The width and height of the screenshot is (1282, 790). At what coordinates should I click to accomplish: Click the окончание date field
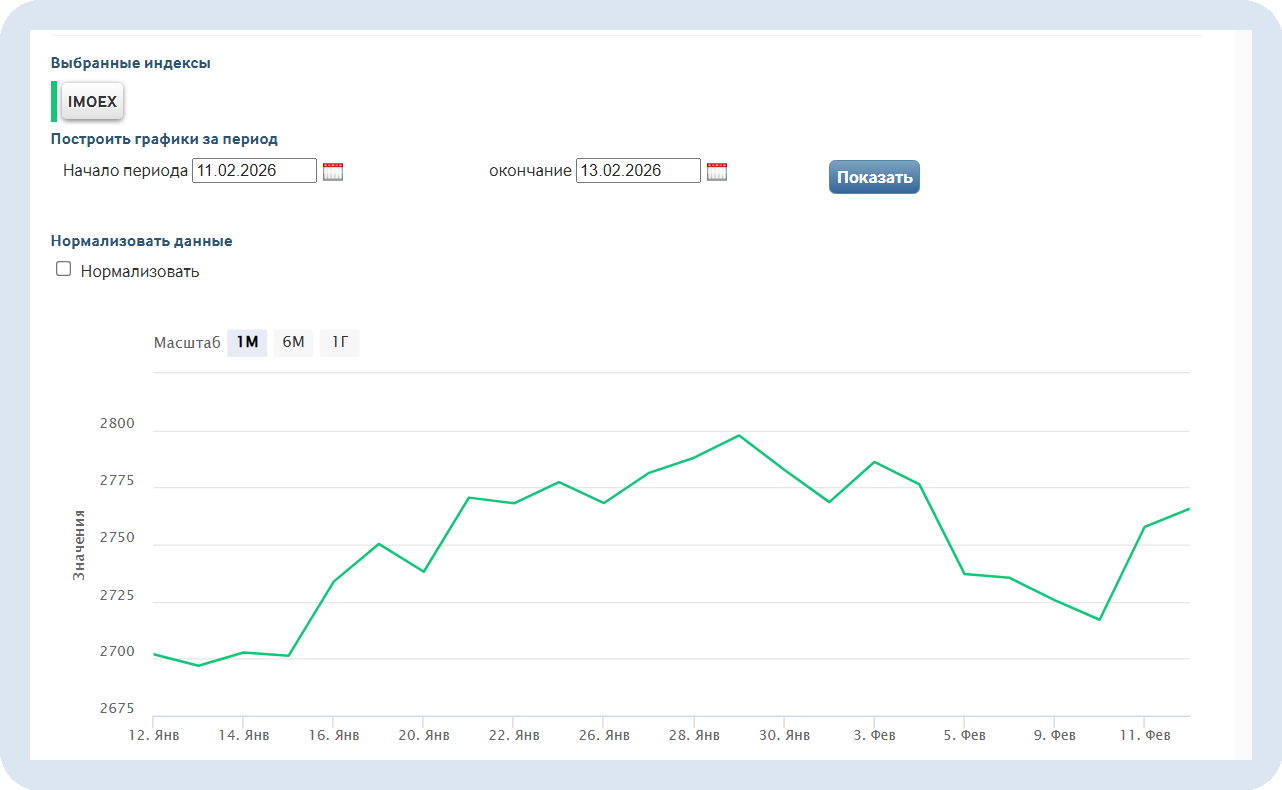tap(638, 171)
